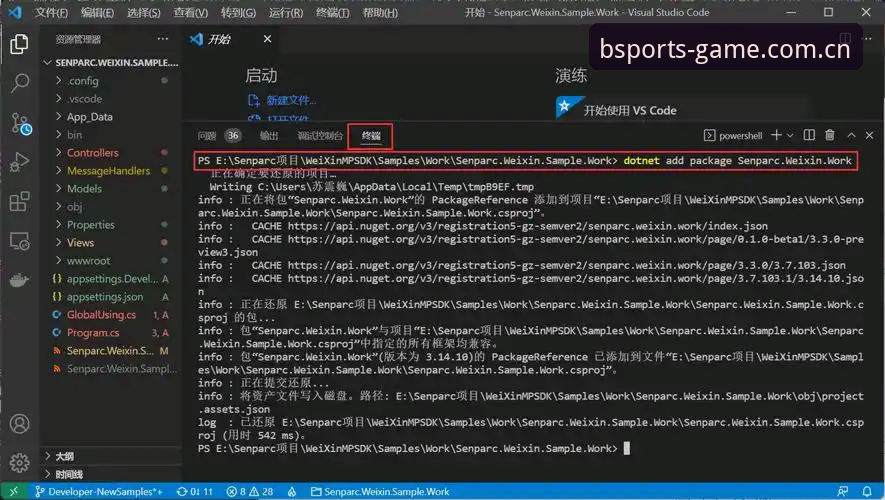Click the remote window indicator in status bar

[14, 492]
